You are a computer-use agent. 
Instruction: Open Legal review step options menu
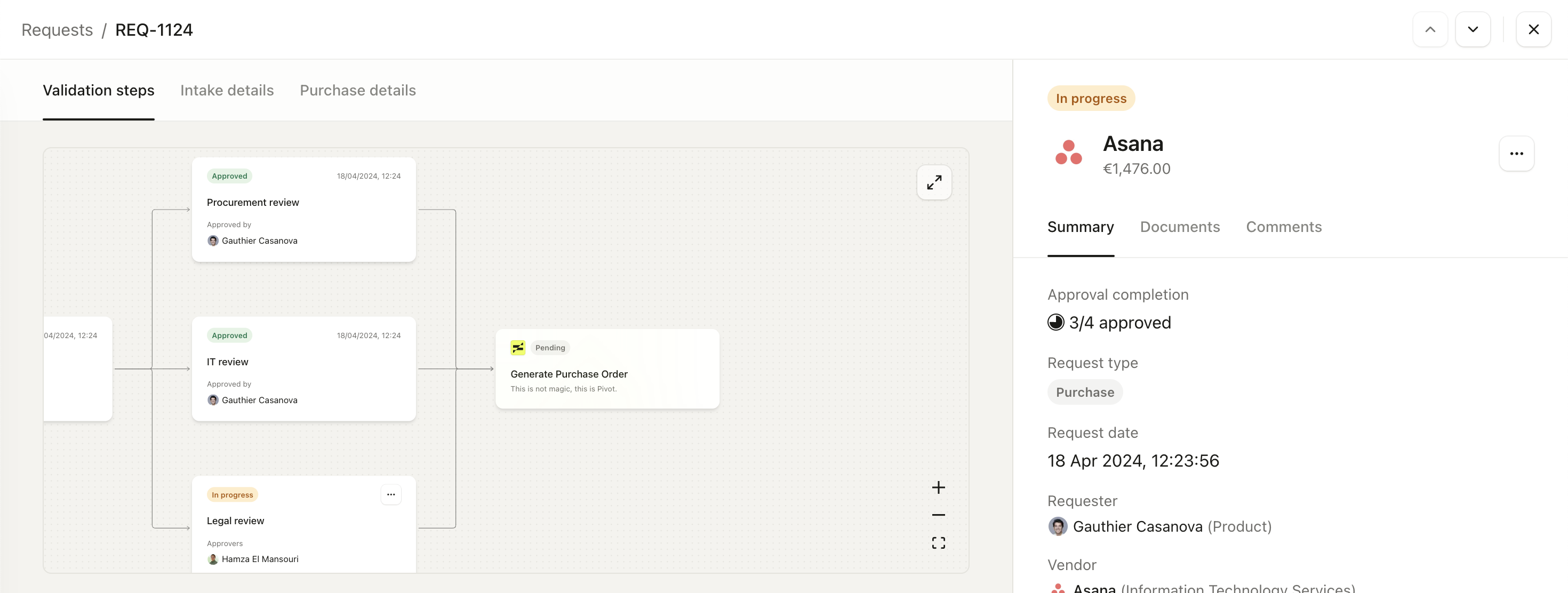(391, 494)
